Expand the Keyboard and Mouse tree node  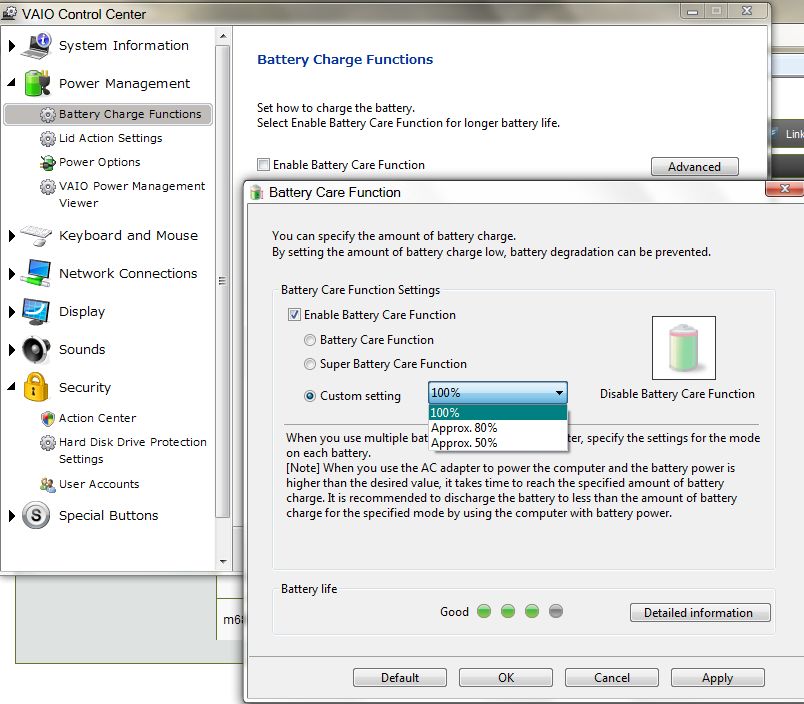(12, 236)
